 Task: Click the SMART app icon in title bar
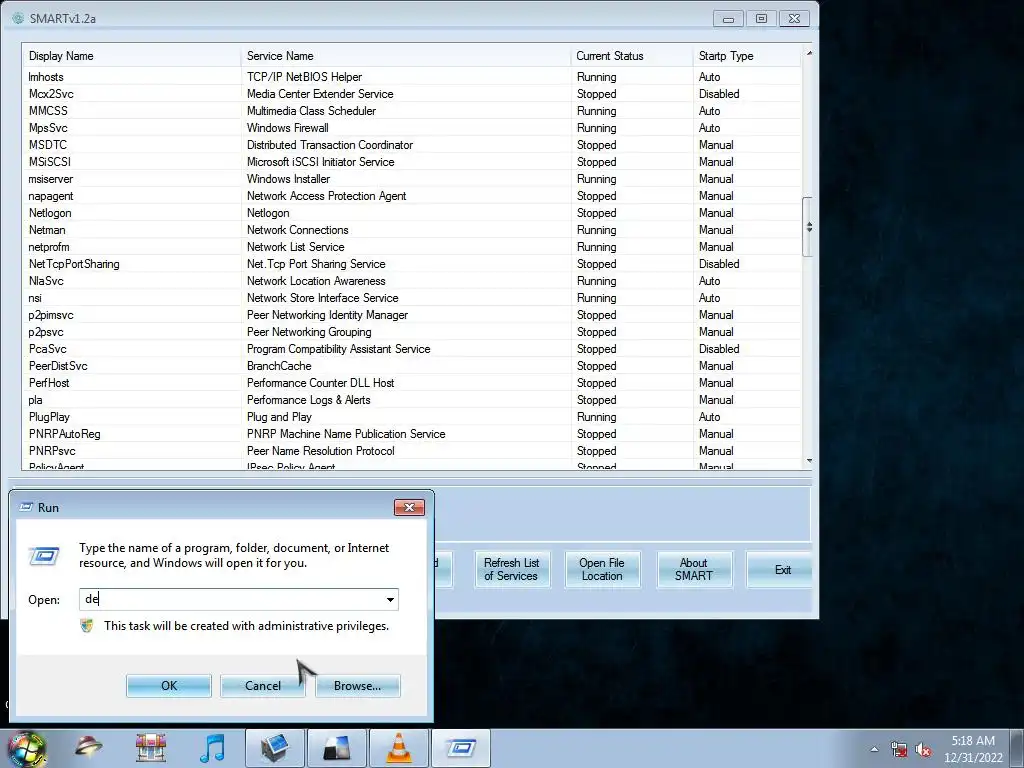click(x=18, y=18)
